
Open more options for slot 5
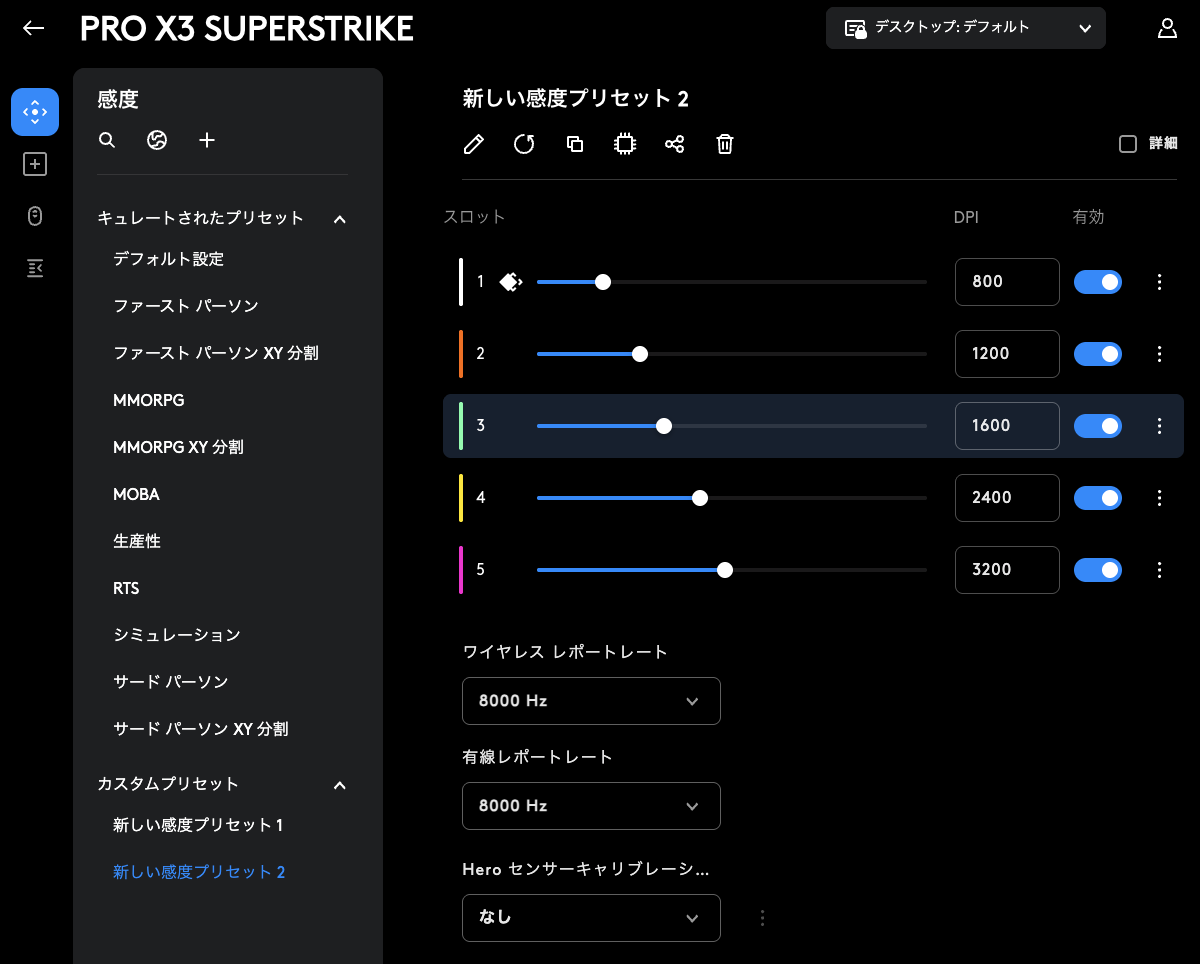point(1160,570)
